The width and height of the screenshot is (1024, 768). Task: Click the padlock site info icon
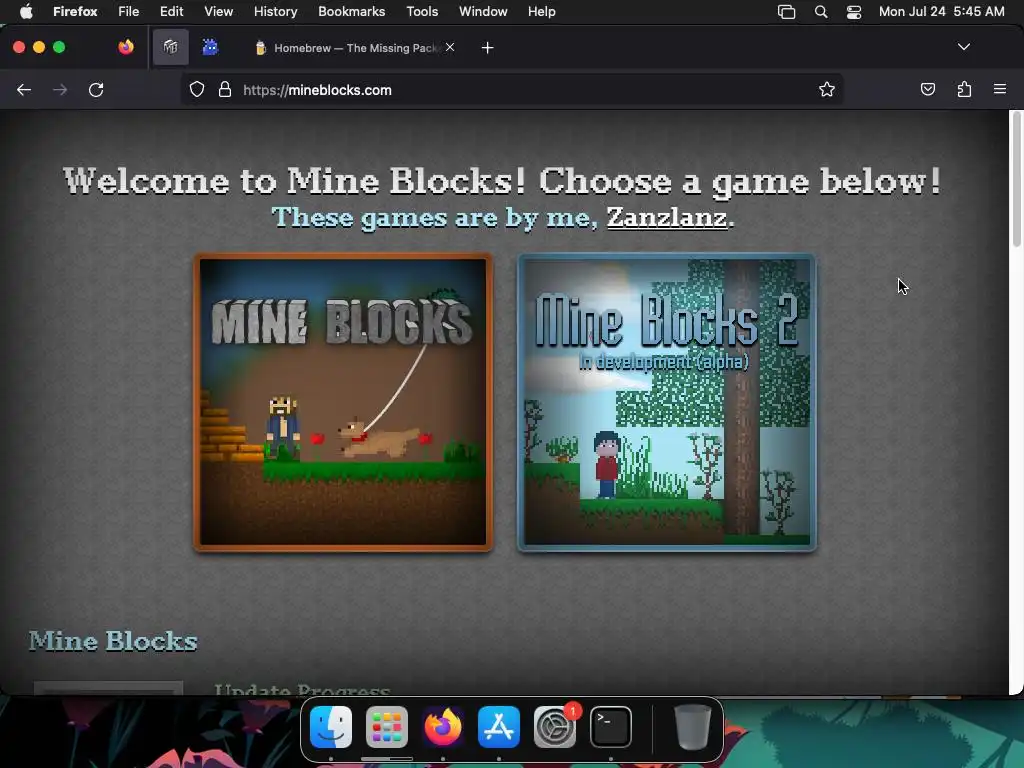click(225, 90)
